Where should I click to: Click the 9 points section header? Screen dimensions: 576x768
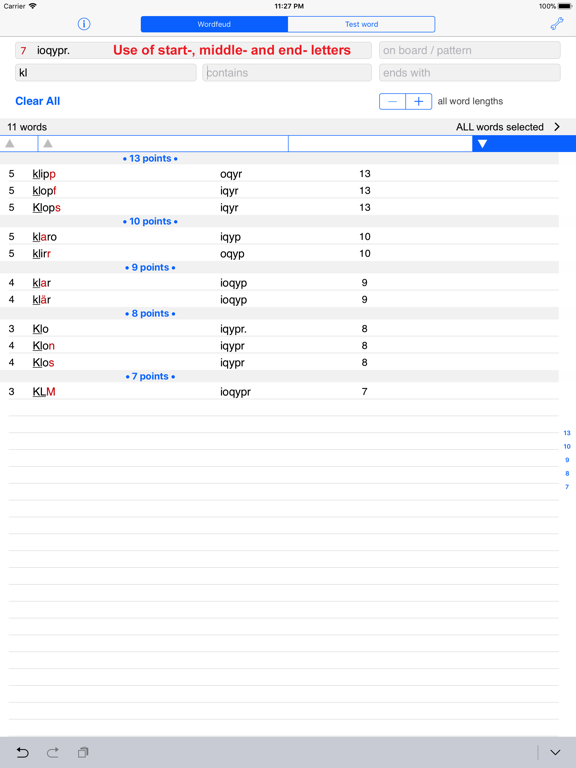coord(150,267)
